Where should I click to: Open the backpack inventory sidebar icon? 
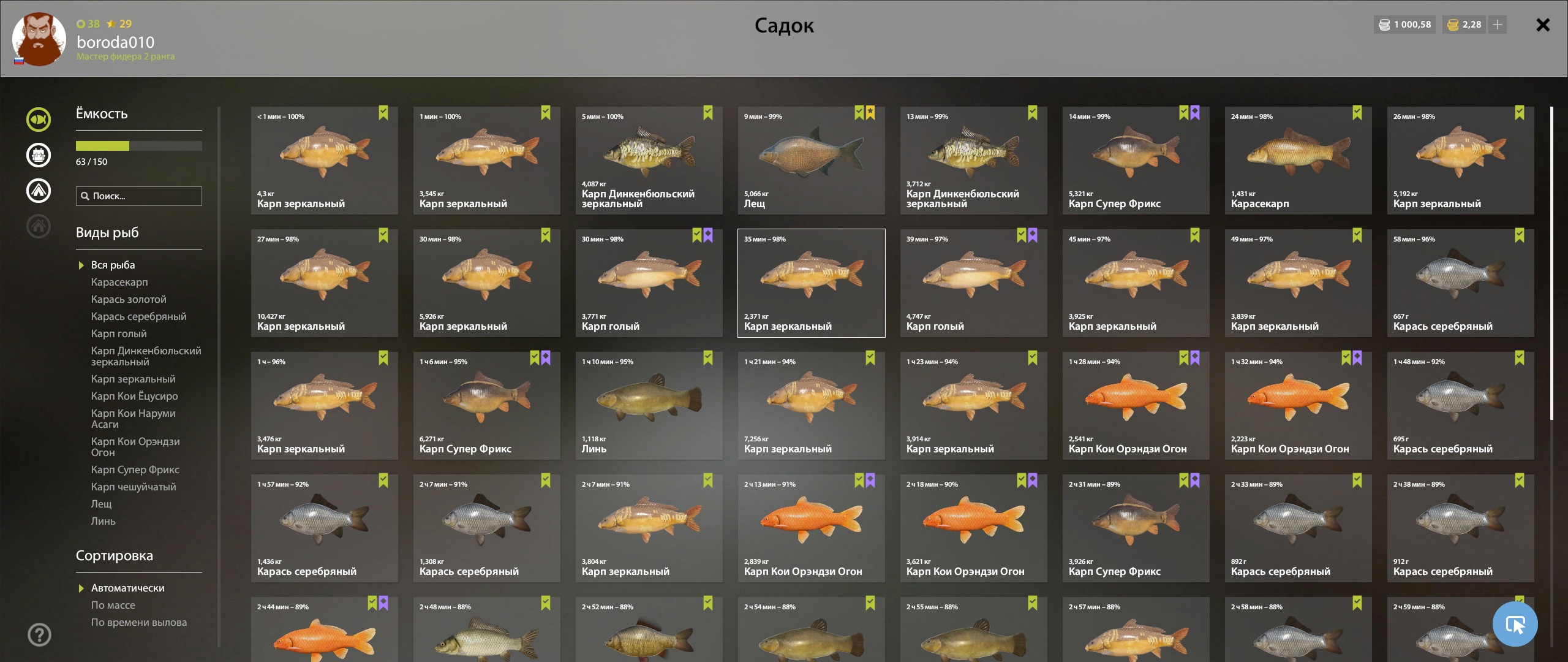tap(39, 155)
